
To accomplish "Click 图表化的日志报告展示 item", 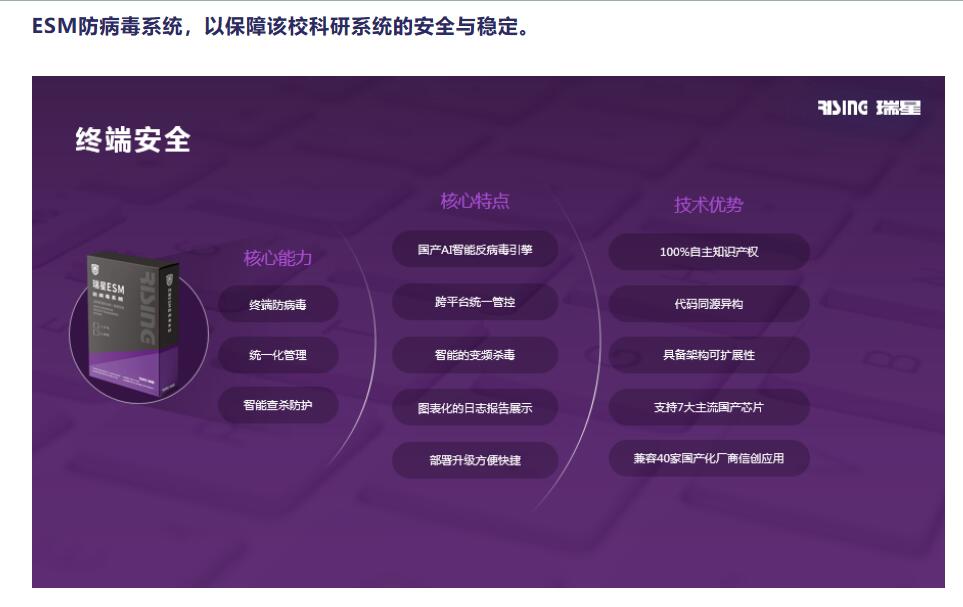I will pyautogui.click(x=475, y=407).
